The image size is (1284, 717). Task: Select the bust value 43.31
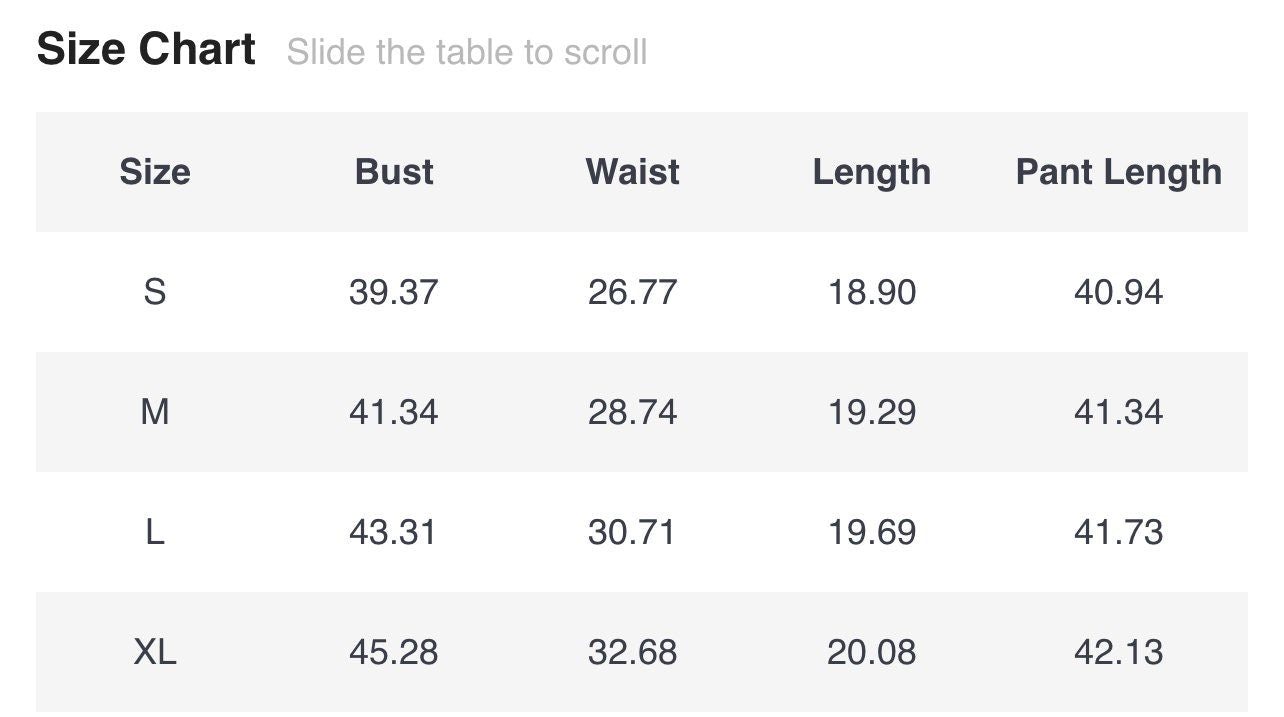[393, 532]
